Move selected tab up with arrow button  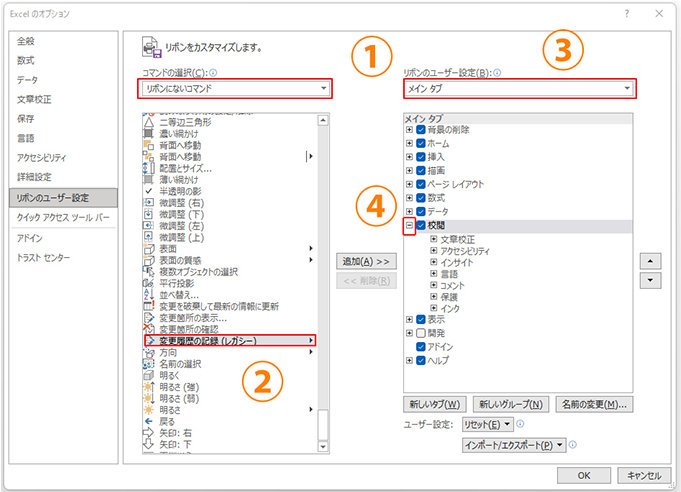(x=650, y=261)
